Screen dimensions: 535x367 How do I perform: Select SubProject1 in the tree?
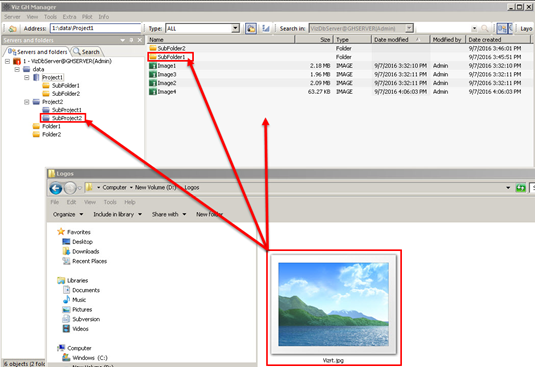coord(67,110)
